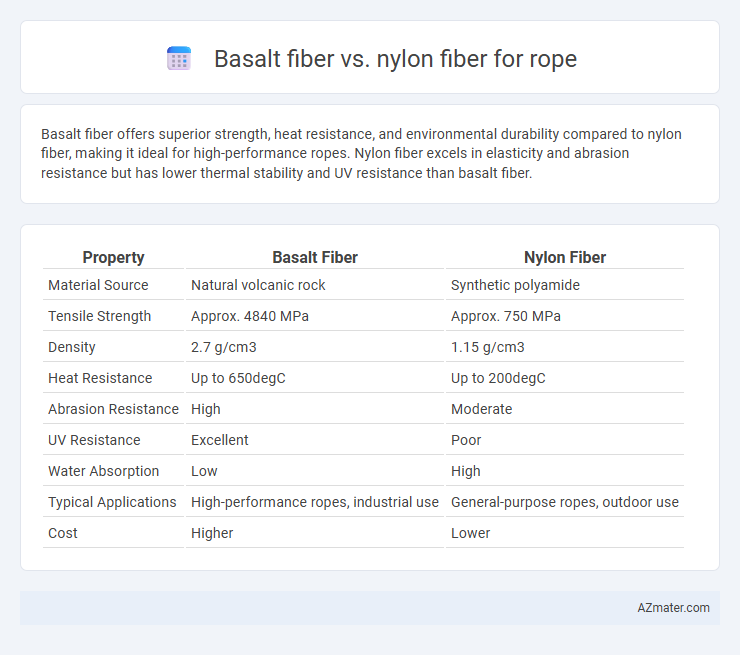Image resolution: width=740 pixels, height=655 pixels.
Task: Select the 'Material Source' row label
Action: 98,285
